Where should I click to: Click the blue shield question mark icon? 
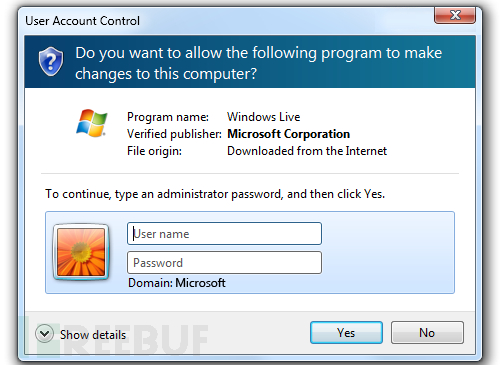pos(51,62)
